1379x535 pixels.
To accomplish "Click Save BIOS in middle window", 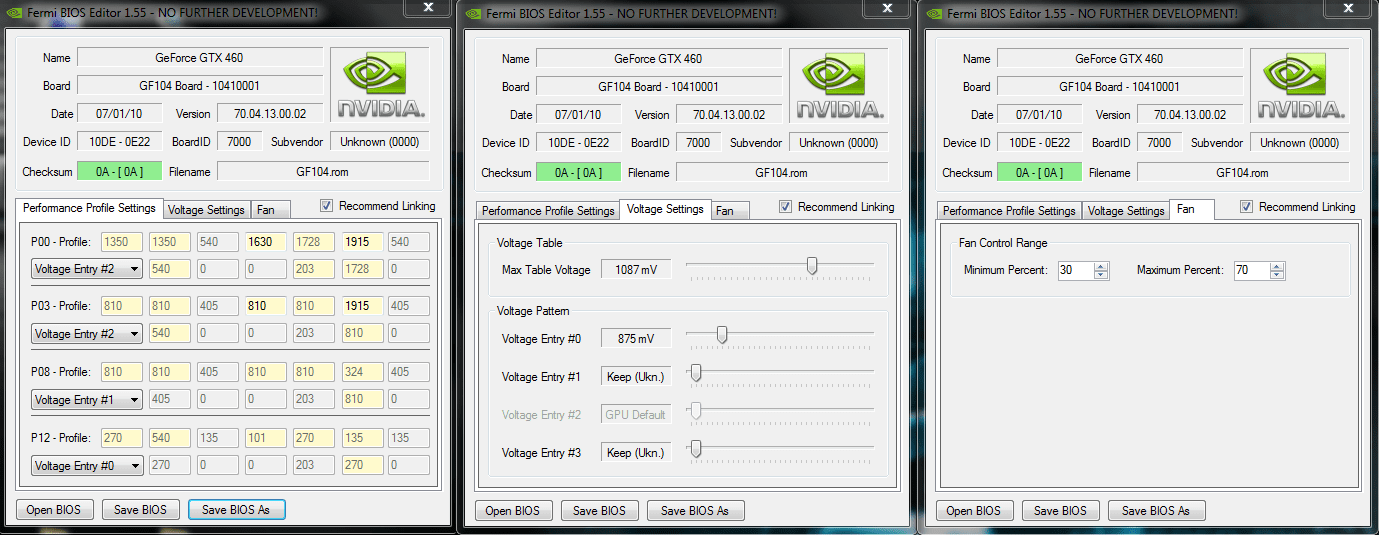I will [x=599, y=511].
